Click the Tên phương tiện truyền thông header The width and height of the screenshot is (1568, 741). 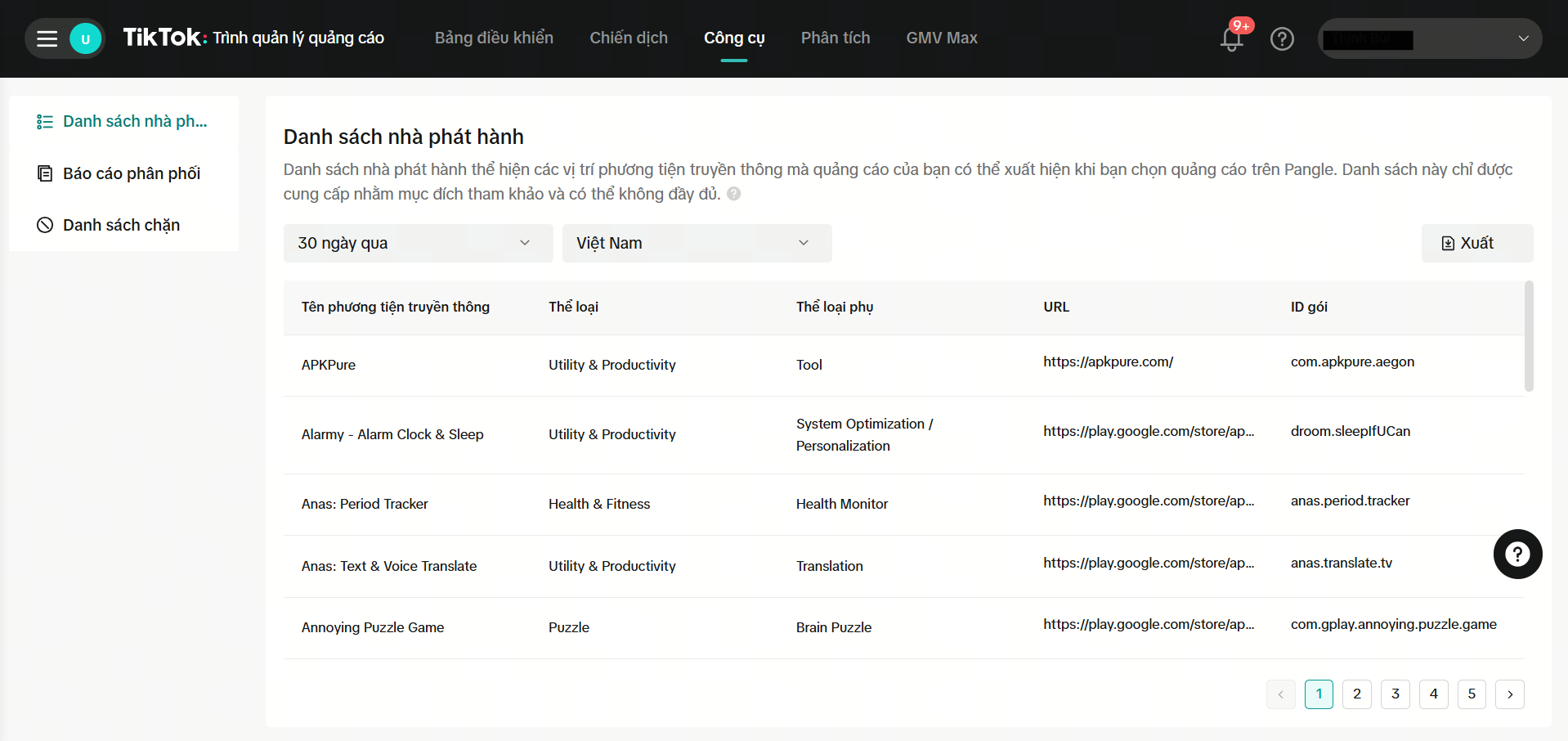point(396,307)
